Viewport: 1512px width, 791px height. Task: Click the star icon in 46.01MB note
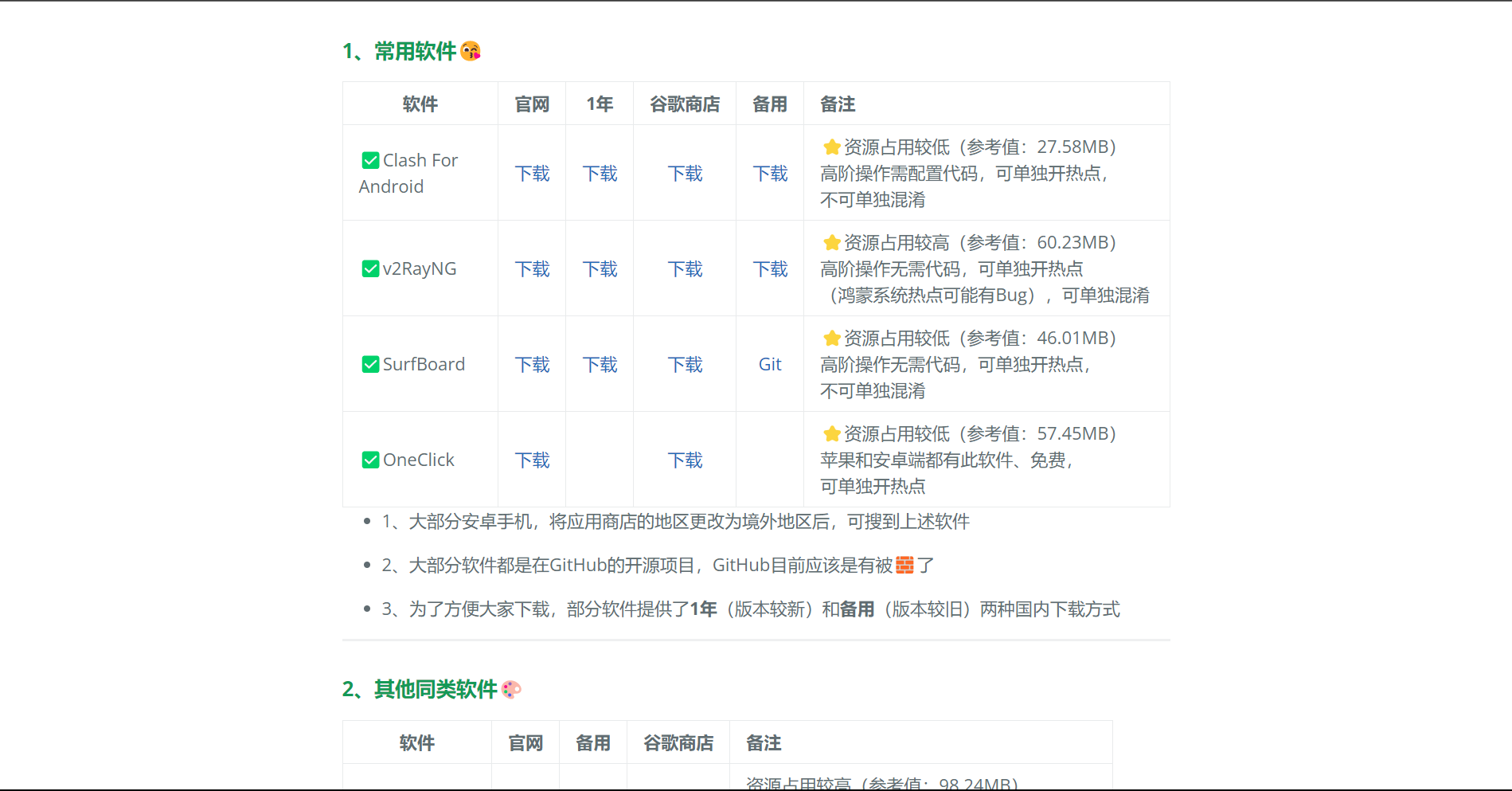pyautogui.click(x=832, y=338)
